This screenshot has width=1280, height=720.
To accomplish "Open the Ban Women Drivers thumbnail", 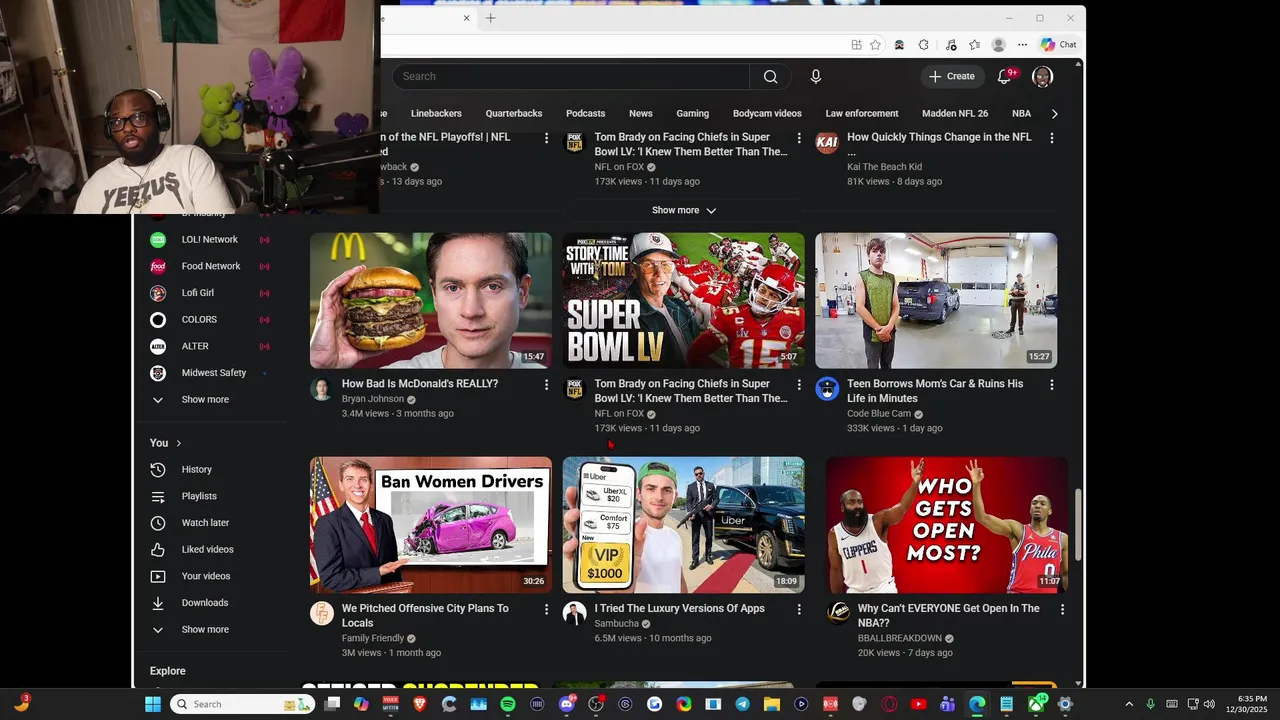I will pyautogui.click(x=431, y=525).
